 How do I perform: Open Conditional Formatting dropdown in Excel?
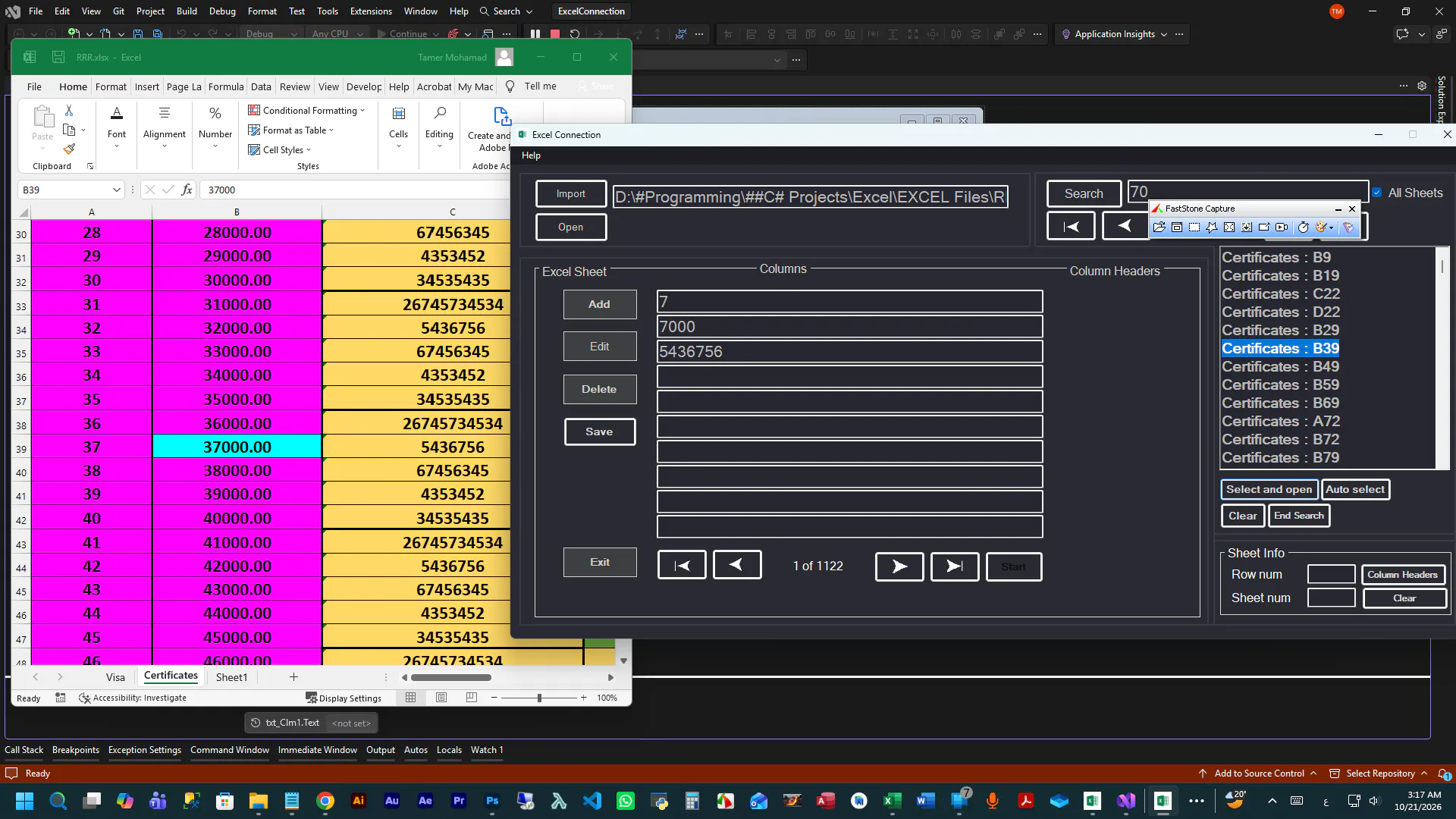(306, 111)
